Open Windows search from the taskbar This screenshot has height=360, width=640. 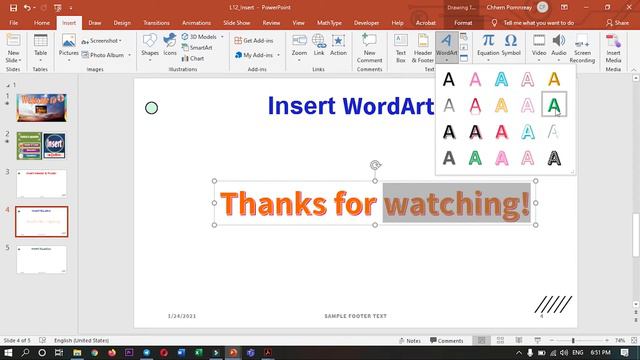tap(25, 353)
